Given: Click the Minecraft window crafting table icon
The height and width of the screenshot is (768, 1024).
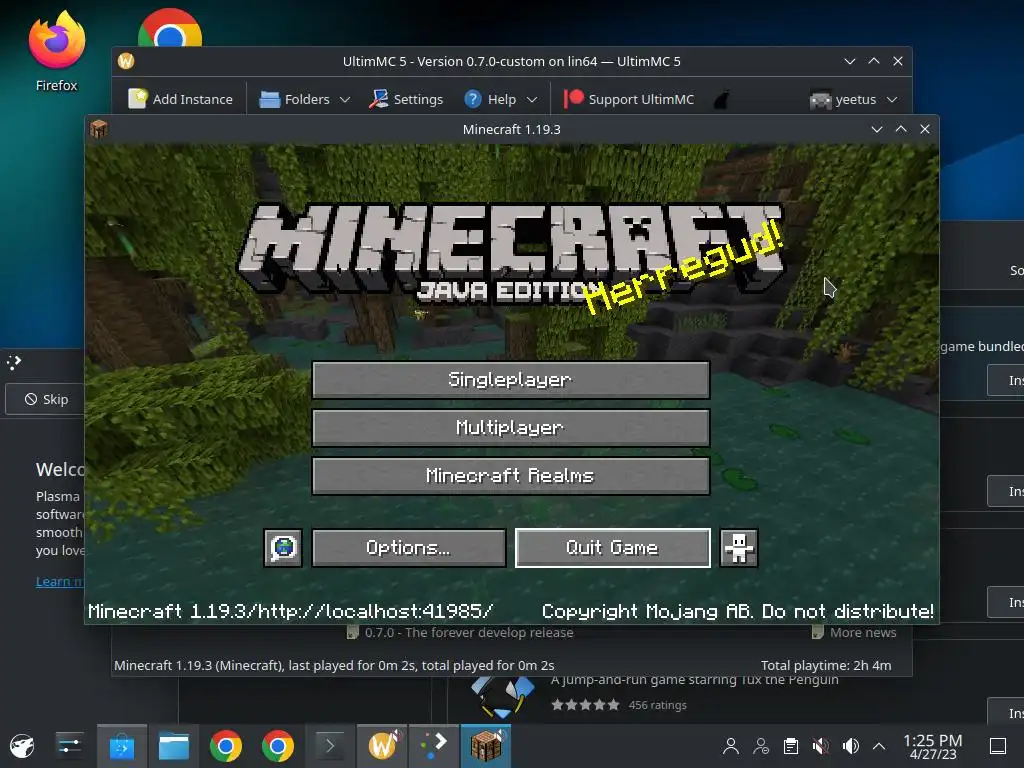Looking at the screenshot, I should pyautogui.click(x=99, y=129).
